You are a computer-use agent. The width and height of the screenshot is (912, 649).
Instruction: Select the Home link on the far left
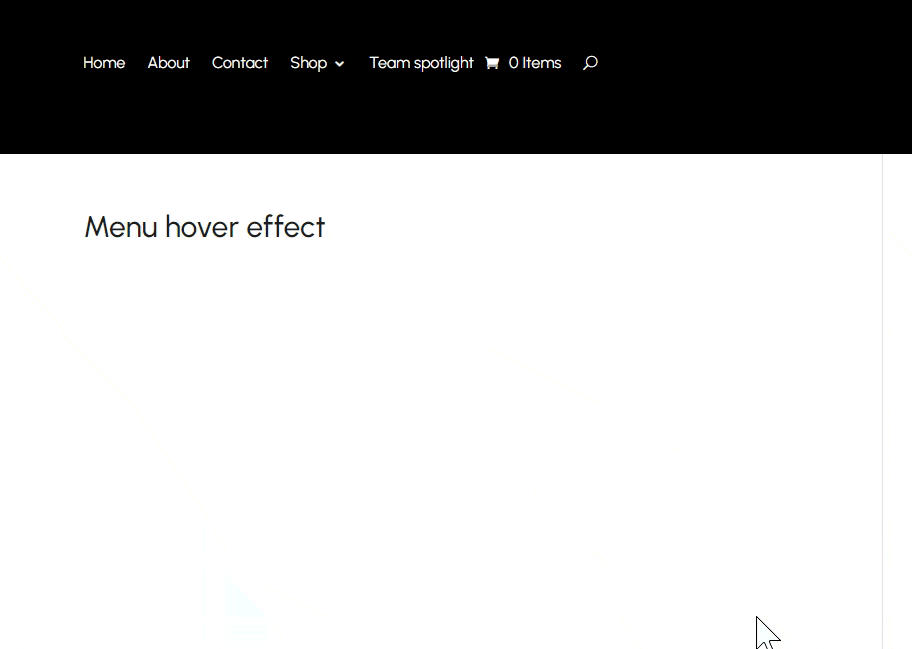pos(104,63)
